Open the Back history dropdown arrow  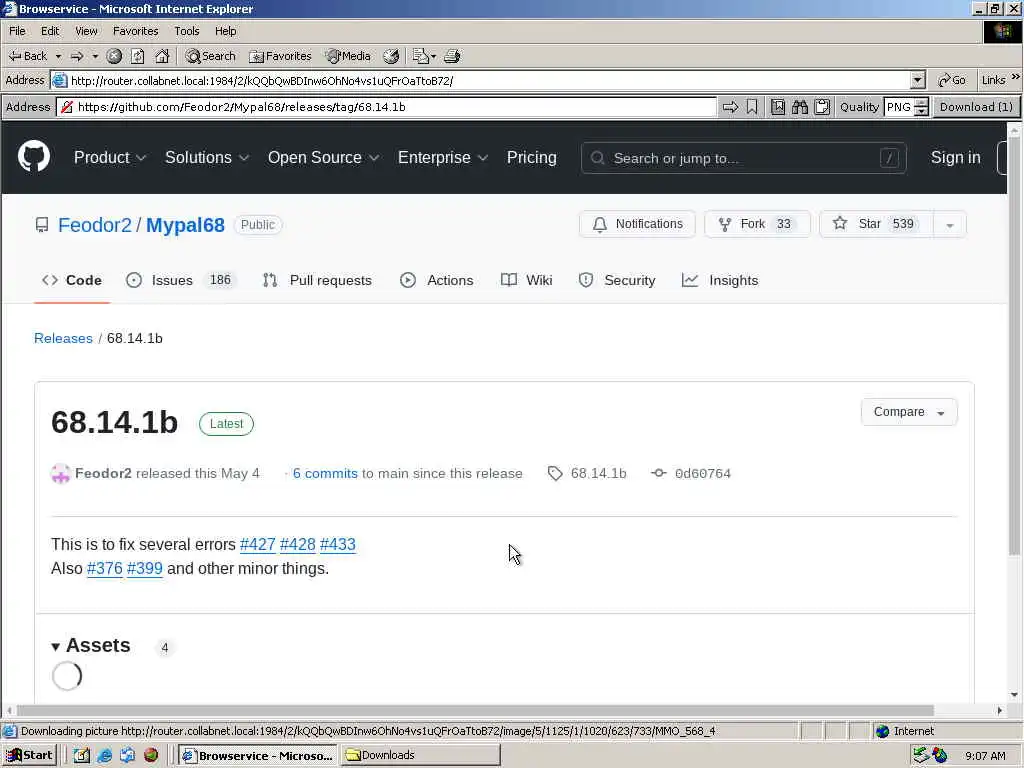coord(58,56)
